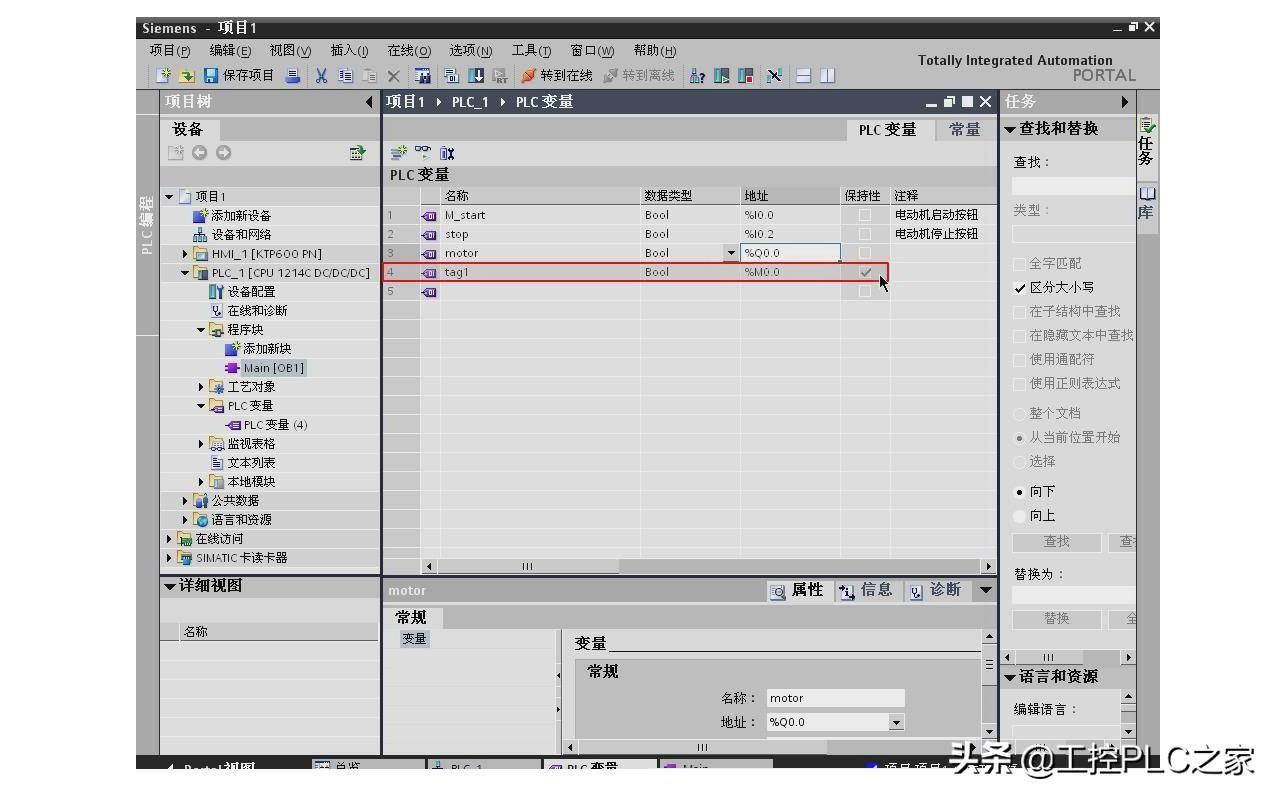Click the 查找 search input field

1073,186
